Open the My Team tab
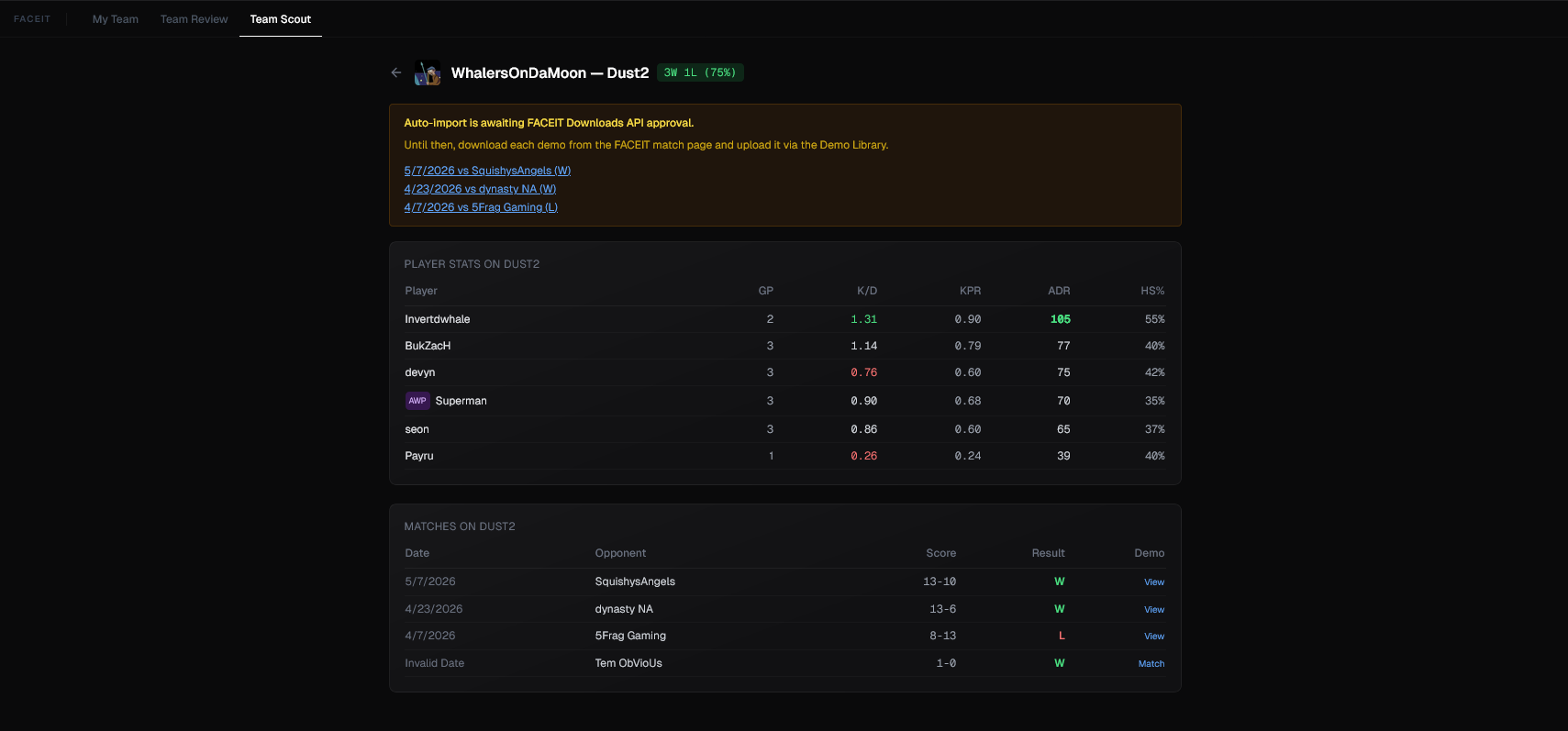Screen dimensions: 1568x731 tap(116, 19)
